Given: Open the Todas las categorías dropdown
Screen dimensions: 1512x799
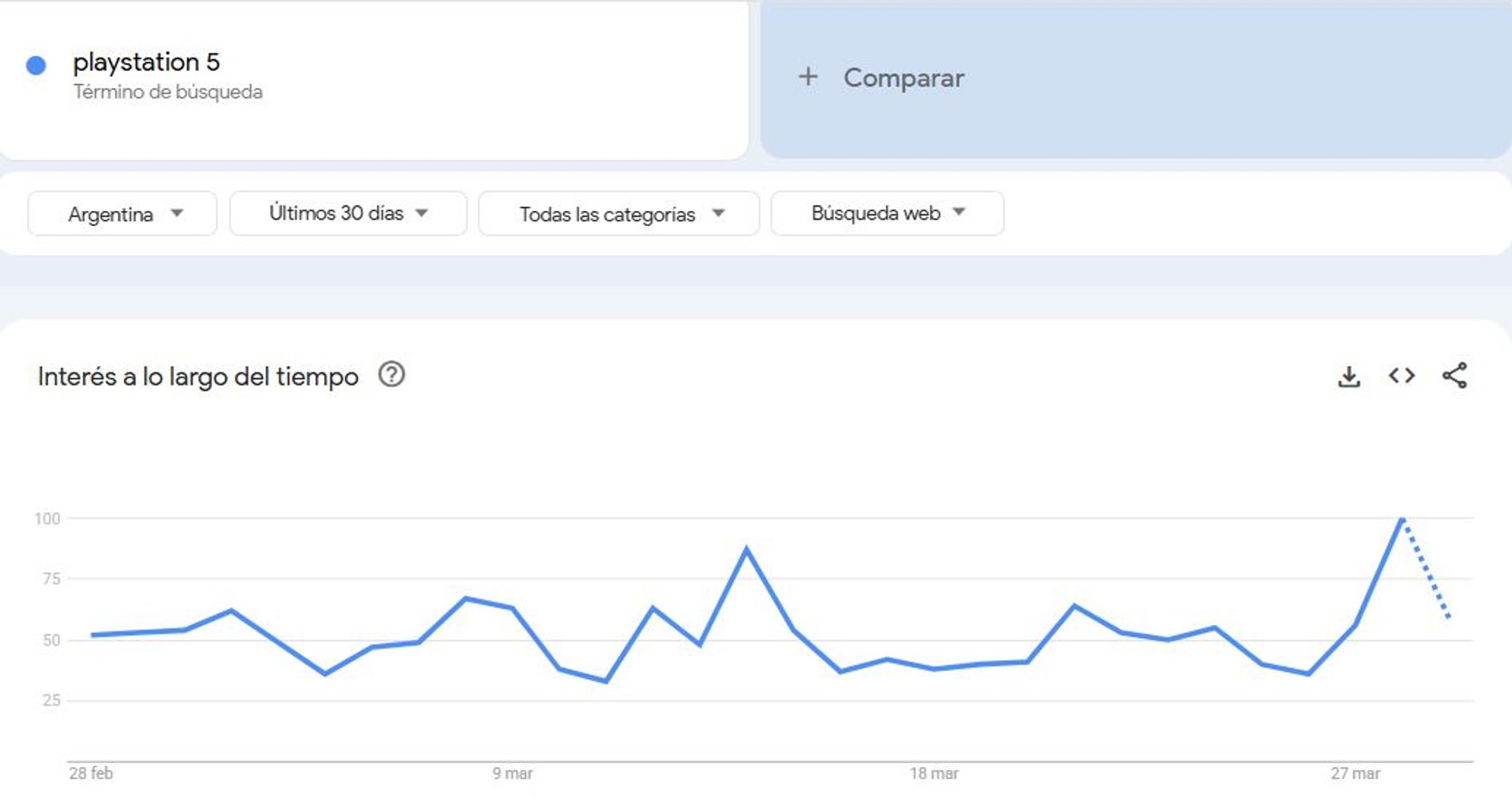Looking at the screenshot, I should [619, 213].
